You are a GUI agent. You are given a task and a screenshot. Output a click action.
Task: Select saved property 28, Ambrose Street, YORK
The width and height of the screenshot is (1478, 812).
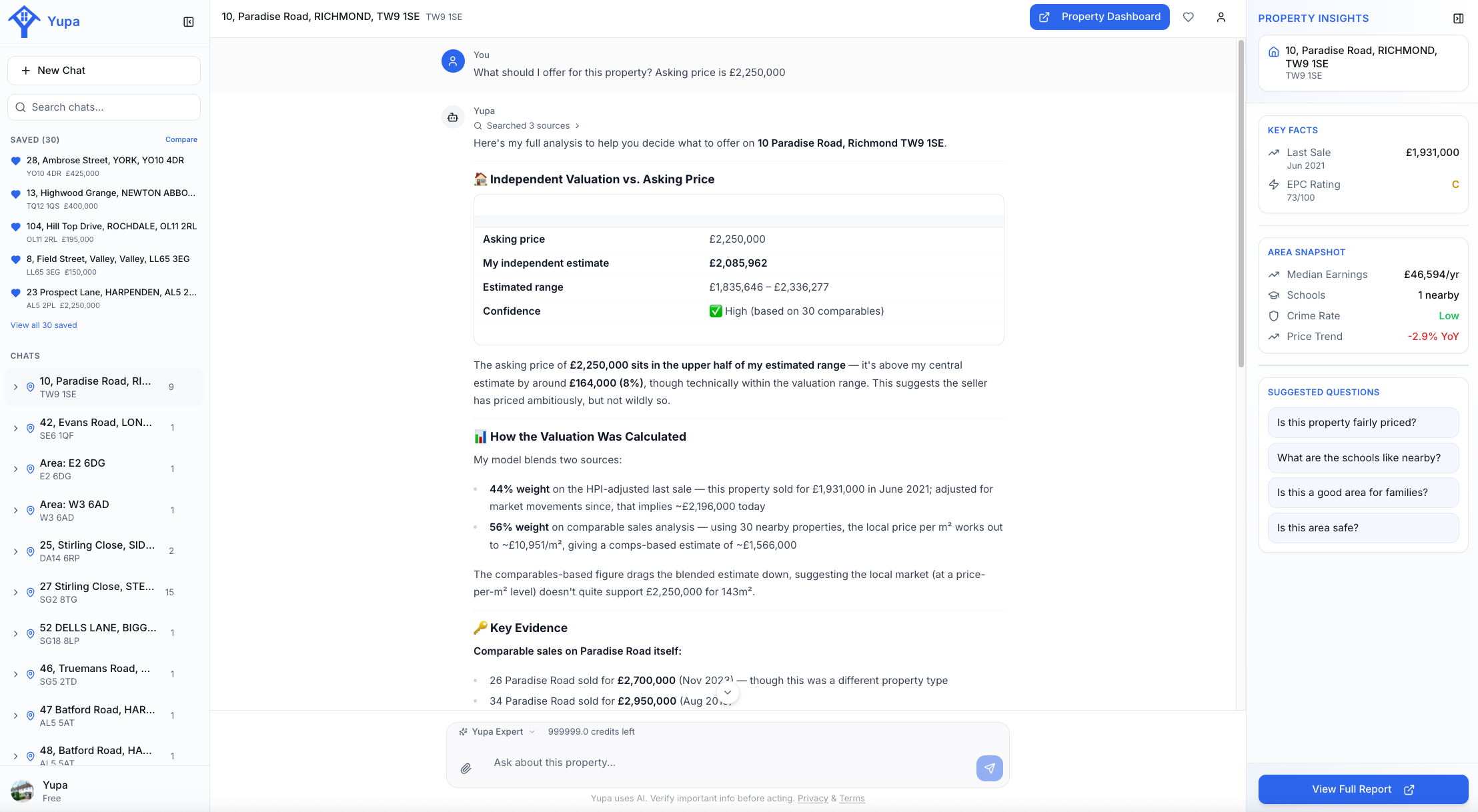click(x=104, y=166)
